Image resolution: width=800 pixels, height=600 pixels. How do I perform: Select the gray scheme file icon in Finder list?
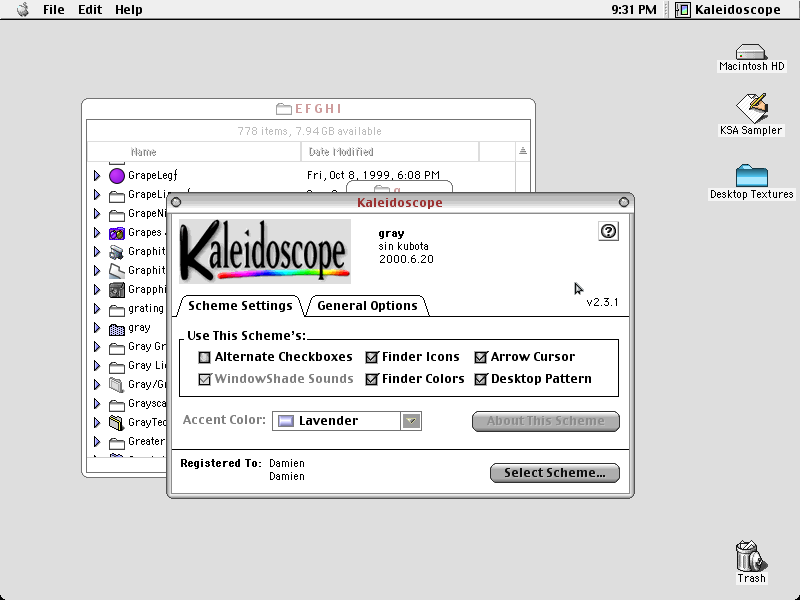[117, 329]
